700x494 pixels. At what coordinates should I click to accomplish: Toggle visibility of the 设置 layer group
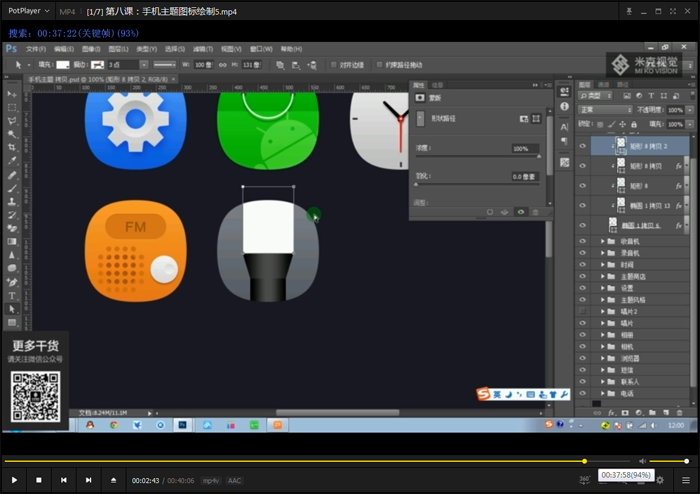pyautogui.click(x=583, y=287)
